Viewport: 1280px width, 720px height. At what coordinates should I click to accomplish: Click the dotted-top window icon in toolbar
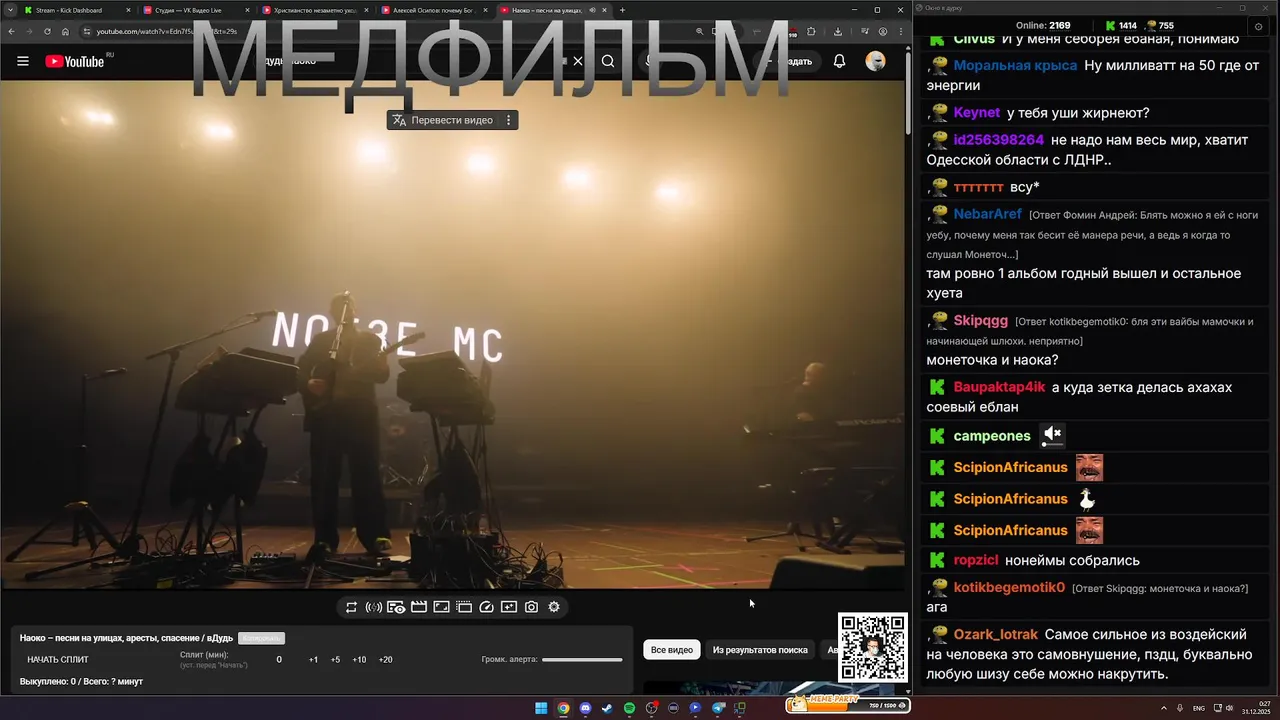pyautogui.click(x=464, y=607)
